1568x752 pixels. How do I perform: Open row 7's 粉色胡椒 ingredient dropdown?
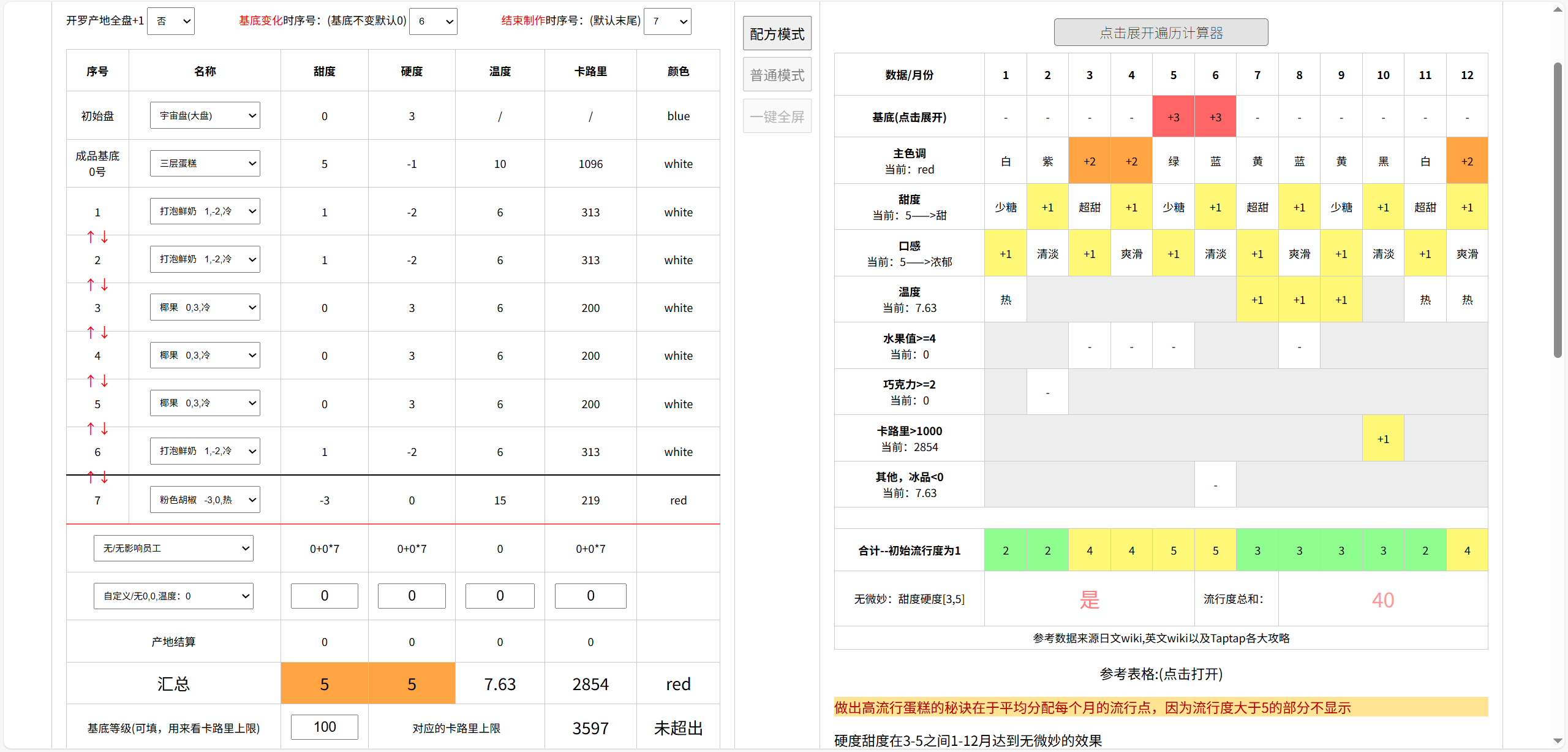click(205, 499)
